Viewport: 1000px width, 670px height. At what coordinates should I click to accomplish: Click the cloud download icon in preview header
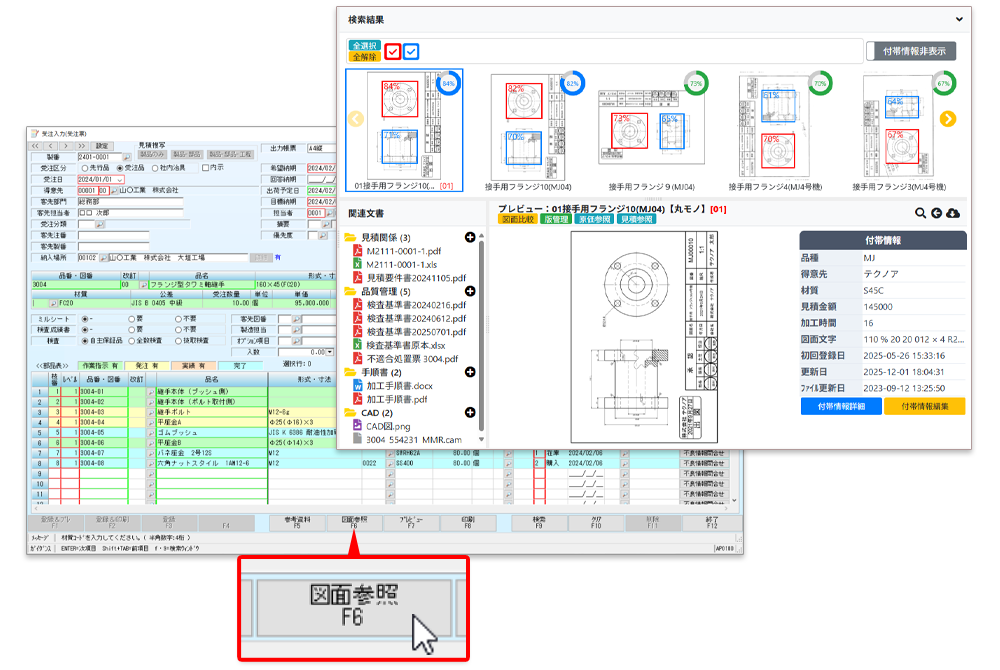point(953,213)
